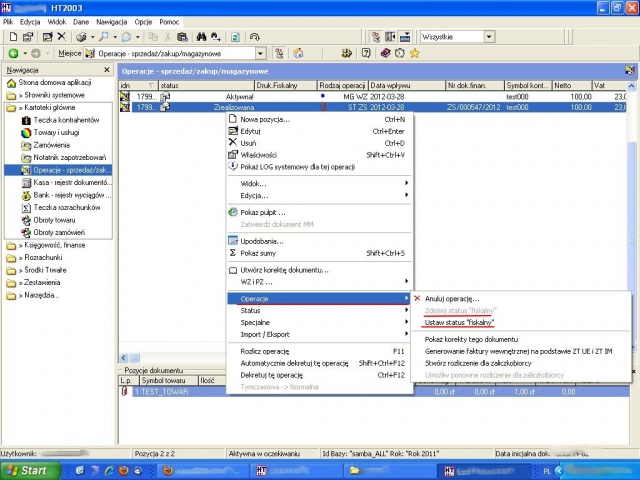Click the yellow star favorites icon
This screenshot has height=480, width=640.
[415, 53]
